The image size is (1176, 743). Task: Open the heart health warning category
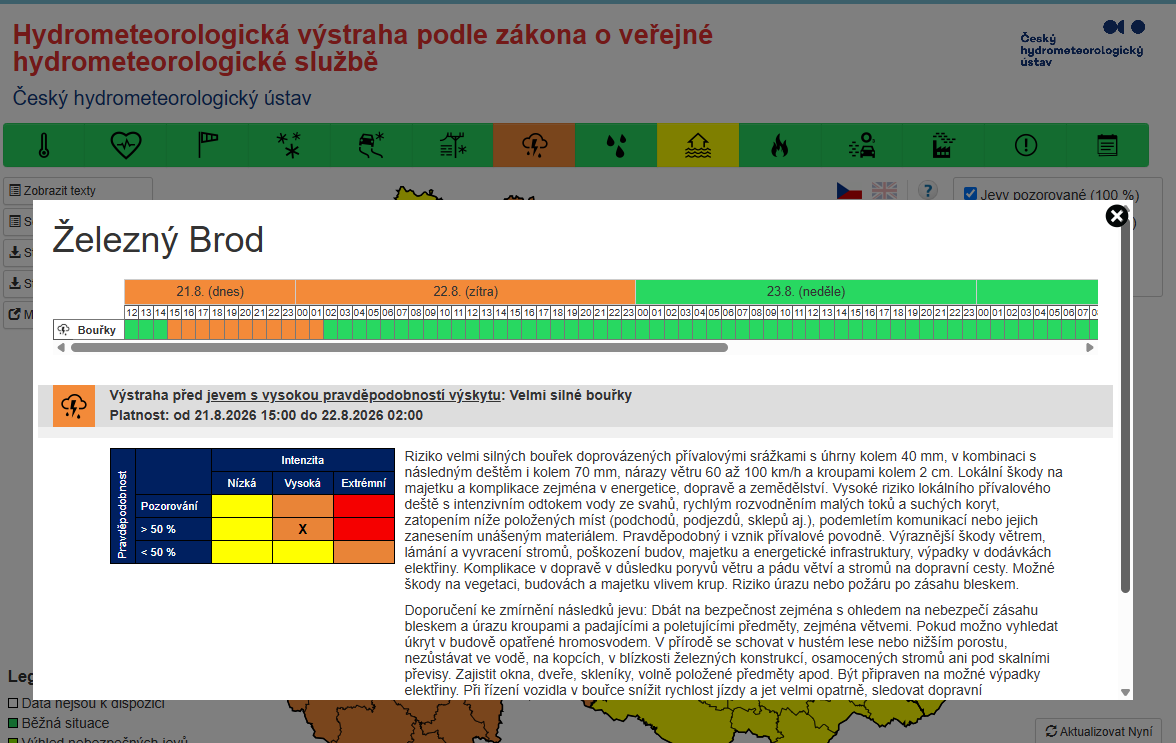pyautogui.click(x=126, y=145)
